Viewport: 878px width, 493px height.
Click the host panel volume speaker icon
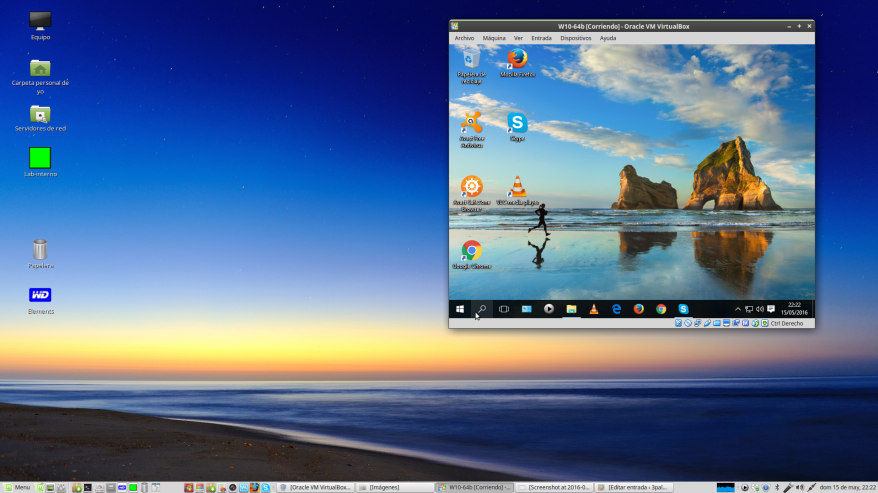pyautogui.click(x=800, y=487)
